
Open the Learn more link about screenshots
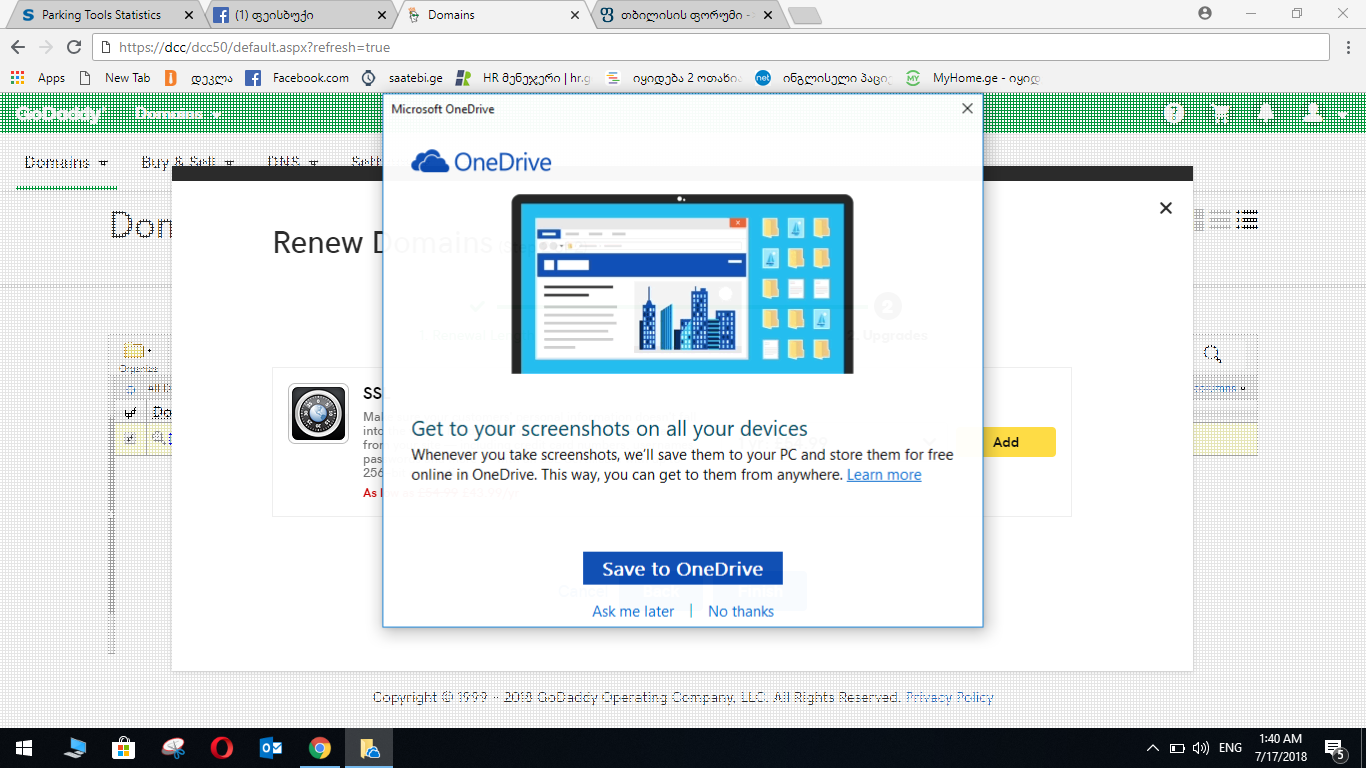point(884,475)
